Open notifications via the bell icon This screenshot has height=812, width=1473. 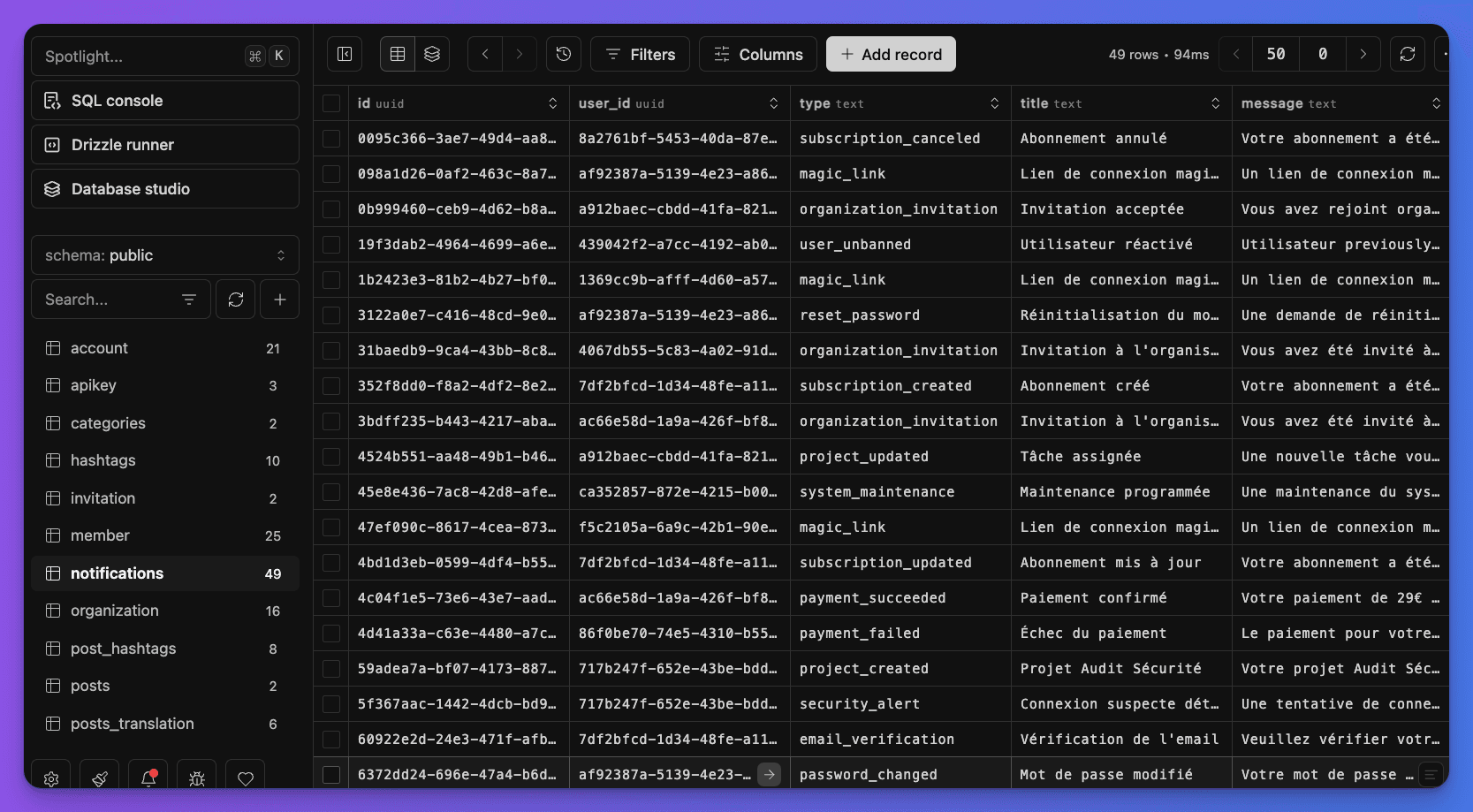pyautogui.click(x=148, y=777)
